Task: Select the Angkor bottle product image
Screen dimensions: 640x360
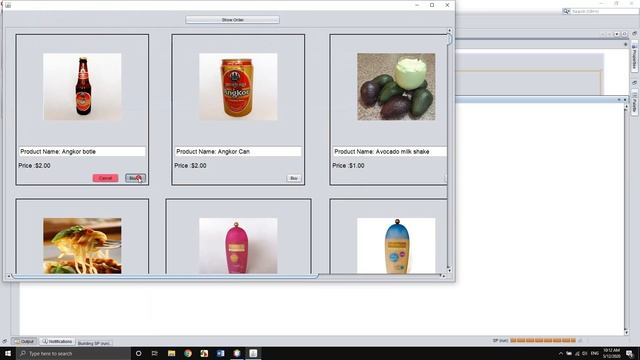Action: 82,87
